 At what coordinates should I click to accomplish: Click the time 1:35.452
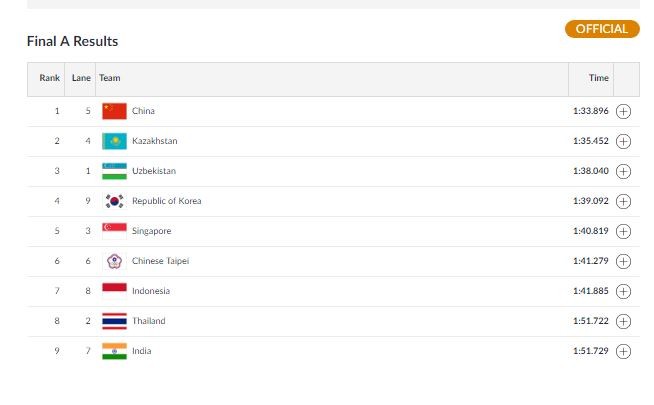coord(591,141)
